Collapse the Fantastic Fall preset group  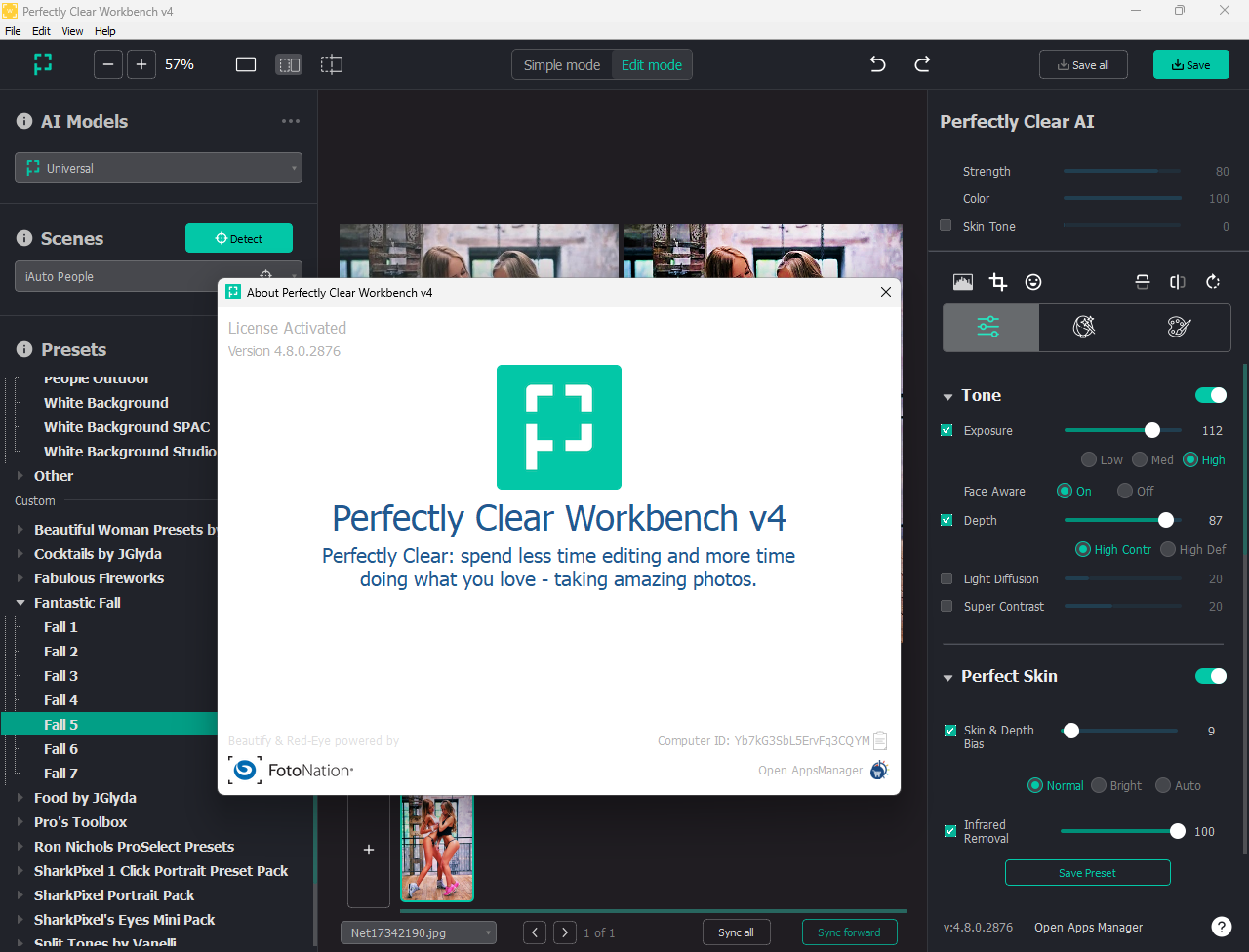[x=20, y=603]
